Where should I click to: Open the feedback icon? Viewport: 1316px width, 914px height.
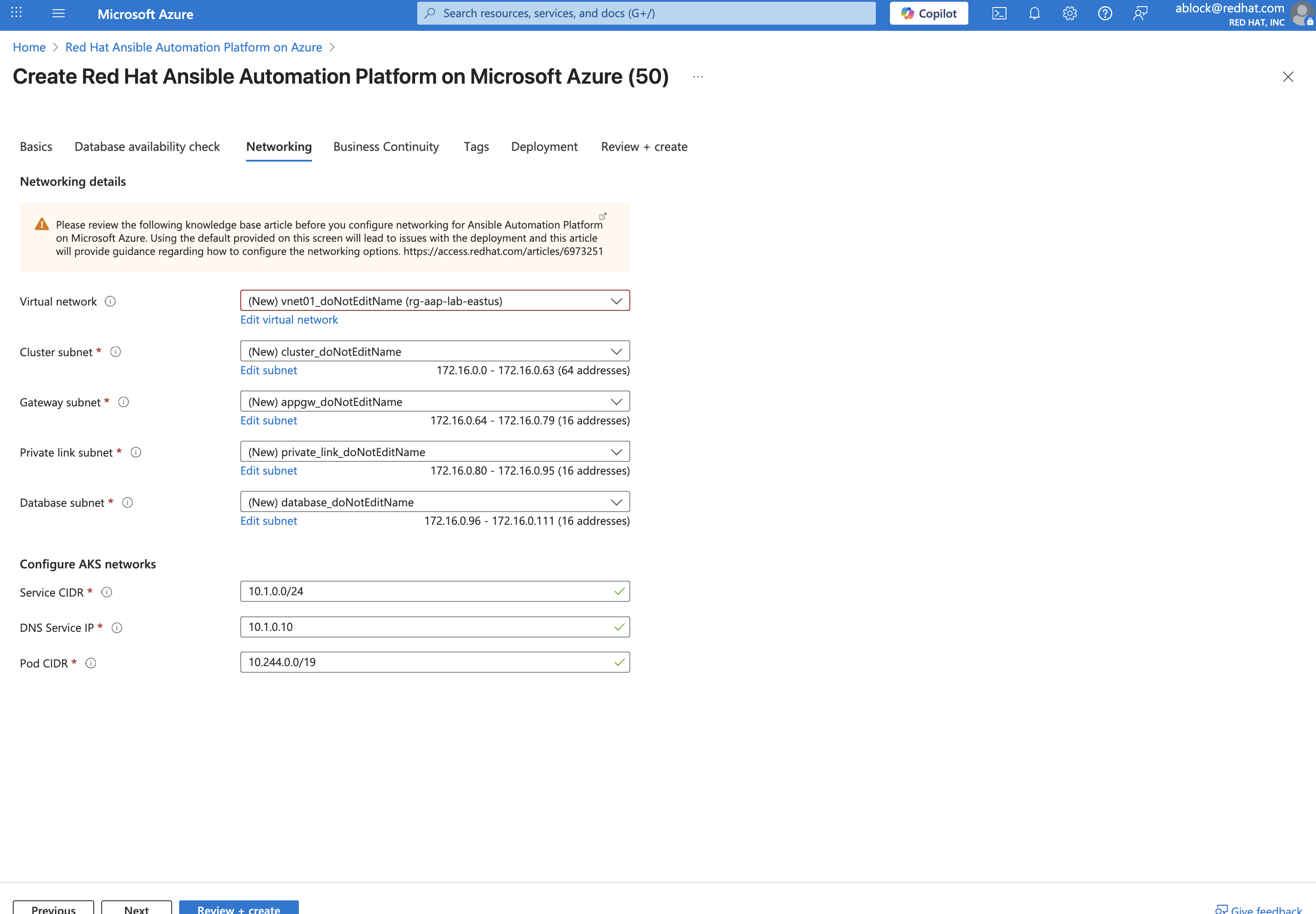(x=1140, y=13)
